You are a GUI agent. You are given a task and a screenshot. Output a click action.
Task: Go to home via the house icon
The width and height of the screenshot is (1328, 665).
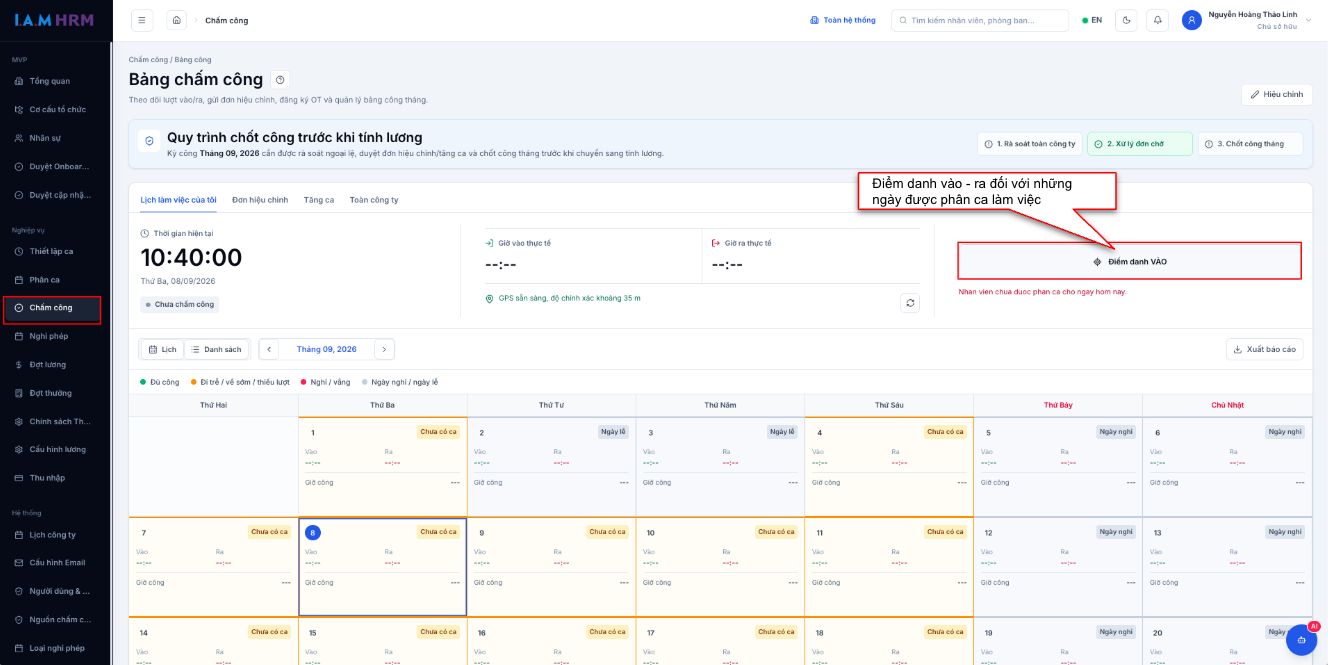(x=177, y=20)
